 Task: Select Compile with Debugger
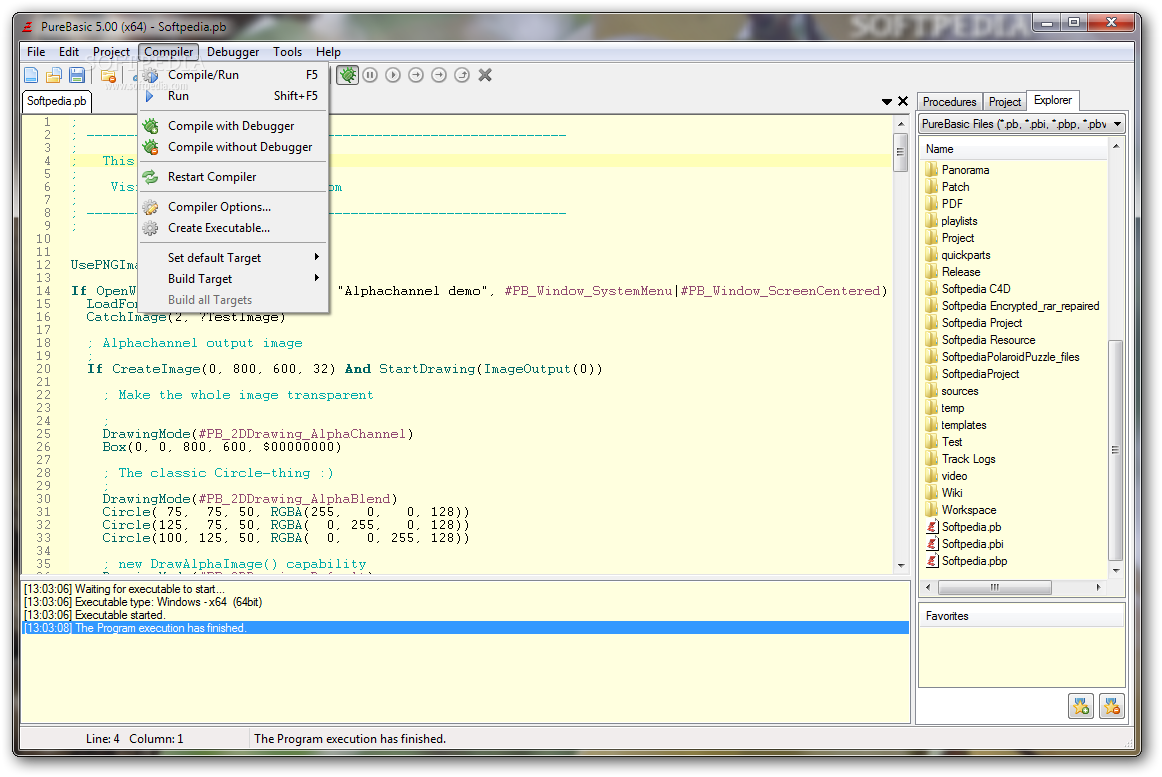(x=233, y=126)
